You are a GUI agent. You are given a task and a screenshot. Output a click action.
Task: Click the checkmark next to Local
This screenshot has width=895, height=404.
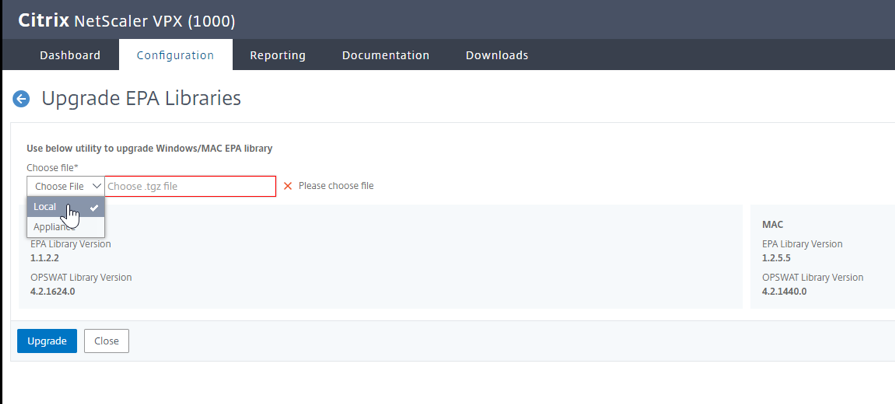coord(94,207)
